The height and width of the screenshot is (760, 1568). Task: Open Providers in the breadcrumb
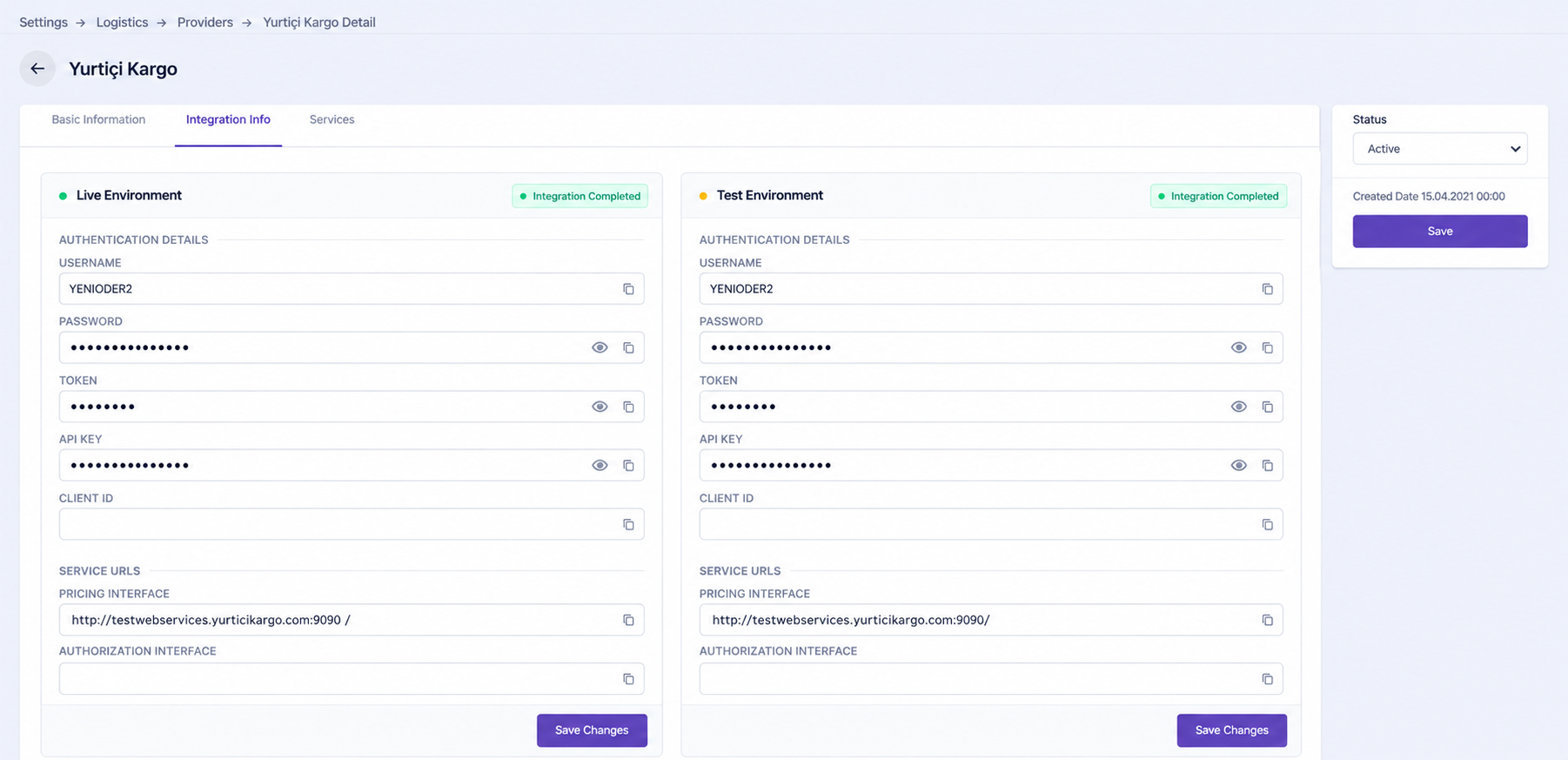pyautogui.click(x=205, y=23)
